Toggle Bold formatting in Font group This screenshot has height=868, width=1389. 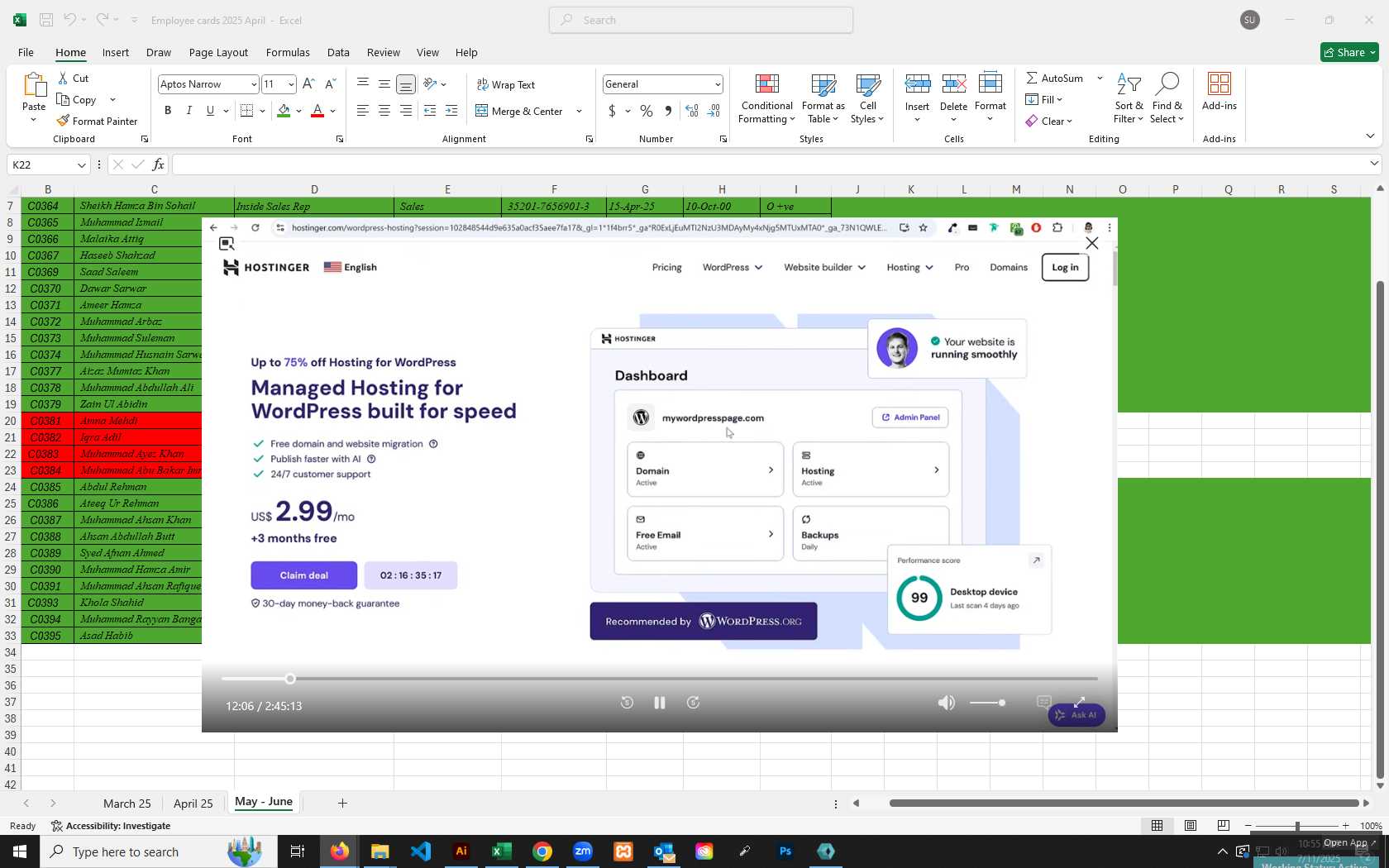pyautogui.click(x=168, y=111)
